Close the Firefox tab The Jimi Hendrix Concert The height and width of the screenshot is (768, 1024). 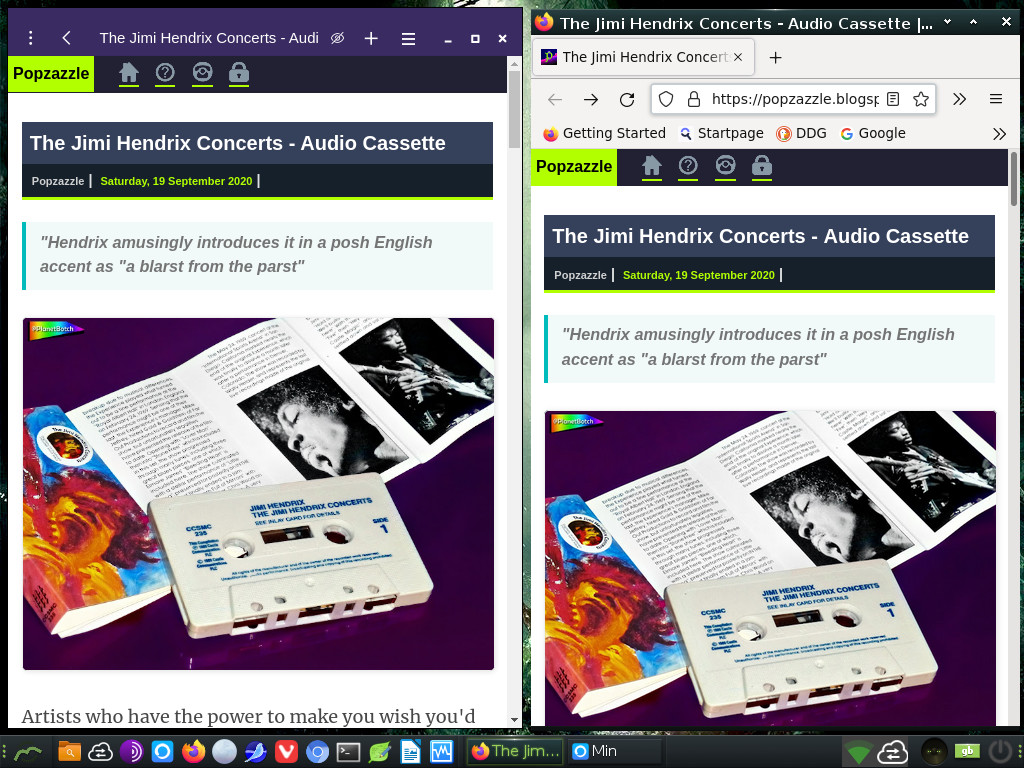pyautogui.click(x=738, y=57)
